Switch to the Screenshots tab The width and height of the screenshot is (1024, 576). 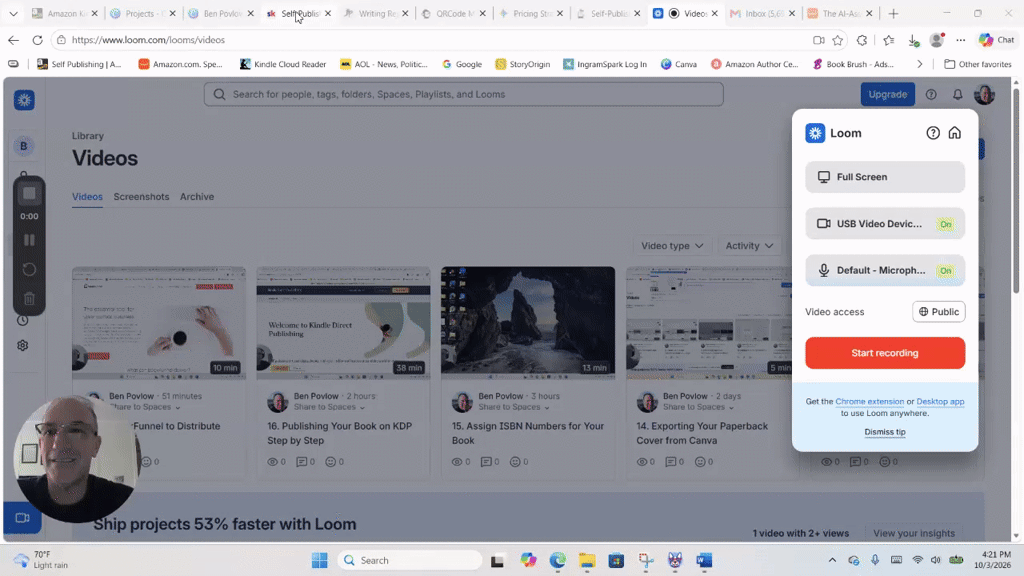click(141, 197)
